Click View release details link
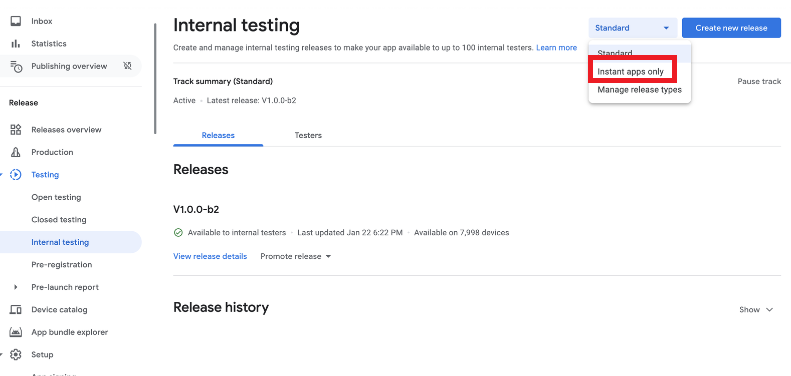The image size is (791, 376). pos(210,256)
